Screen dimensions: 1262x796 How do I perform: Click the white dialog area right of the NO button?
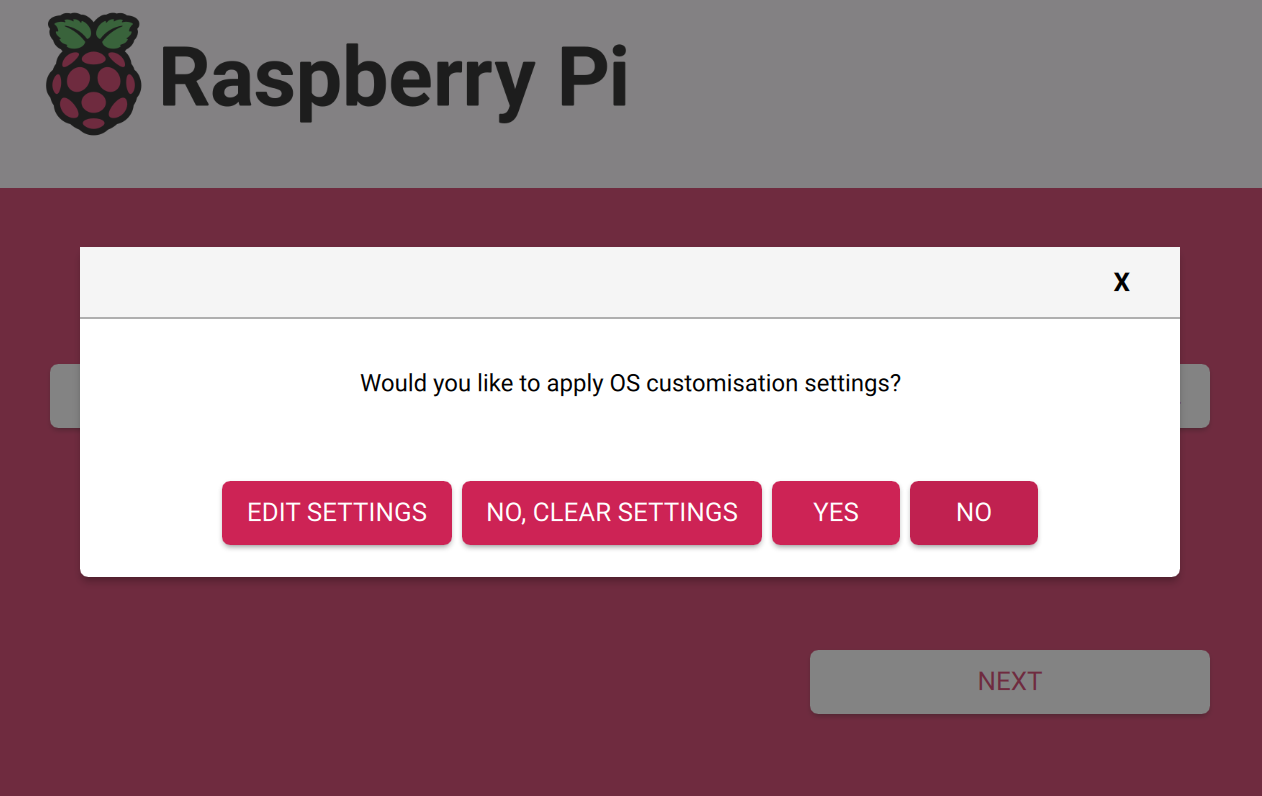point(1108,513)
